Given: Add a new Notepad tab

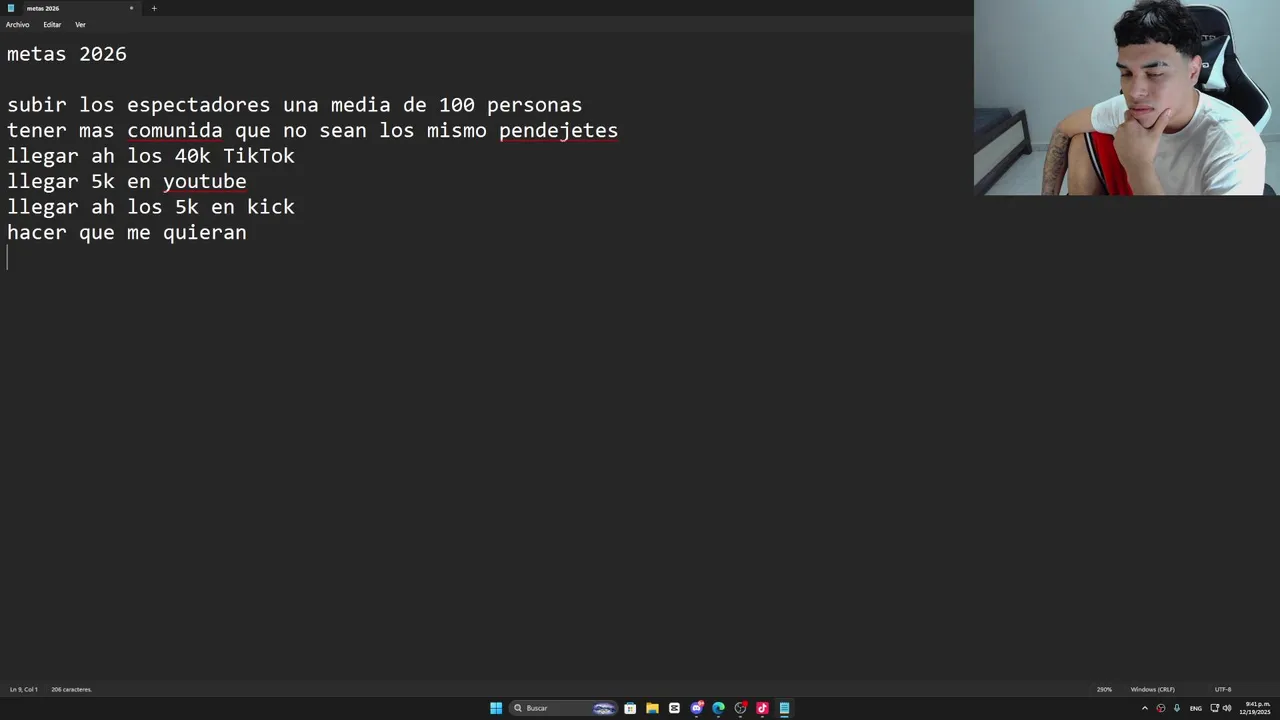Looking at the screenshot, I should click(x=154, y=8).
